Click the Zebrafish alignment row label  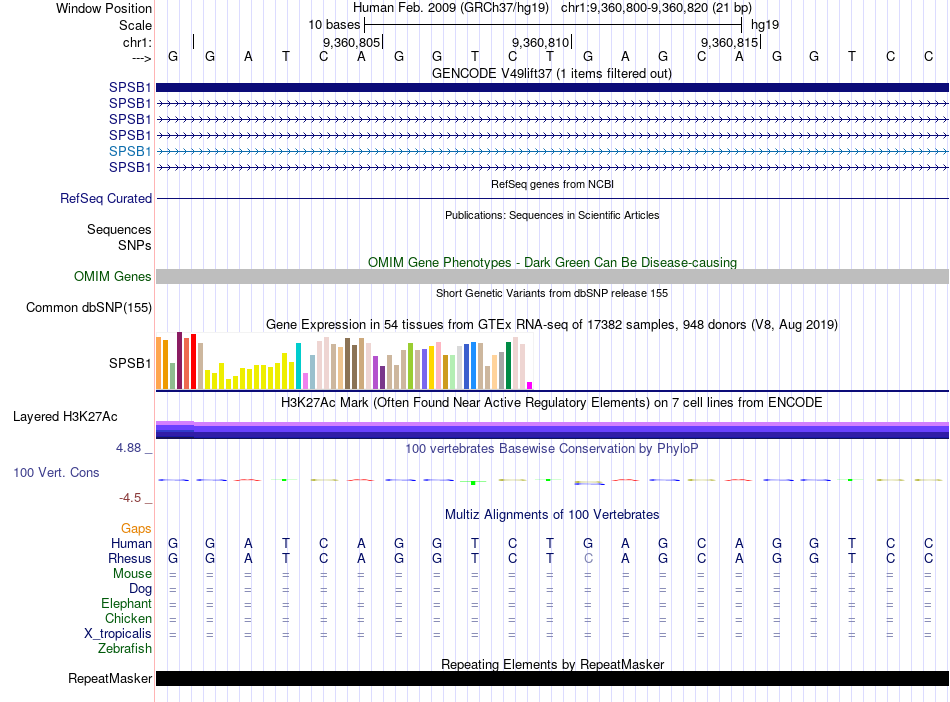(x=125, y=649)
